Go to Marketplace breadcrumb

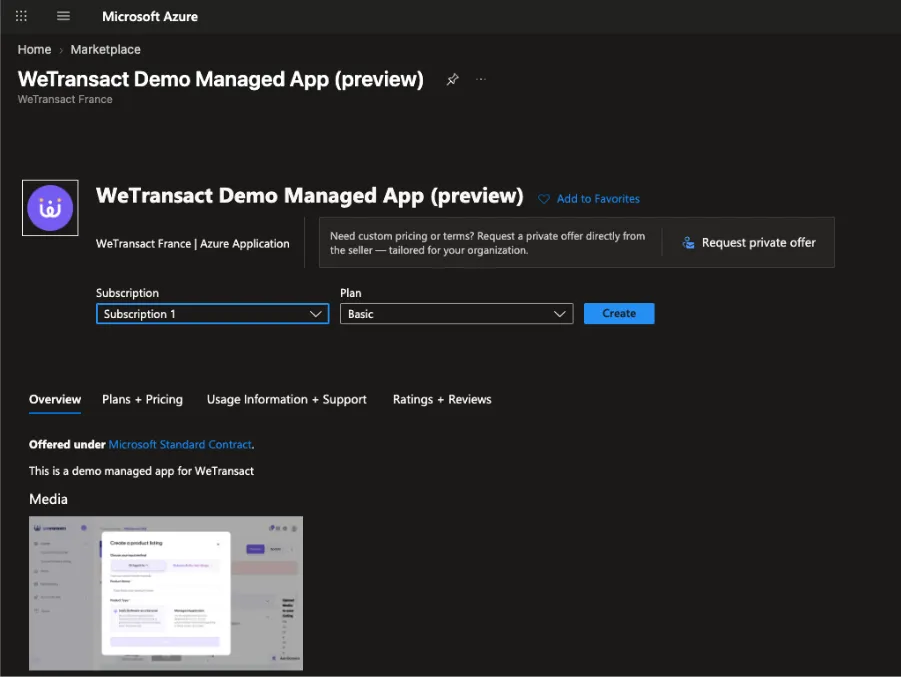point(106,49)
